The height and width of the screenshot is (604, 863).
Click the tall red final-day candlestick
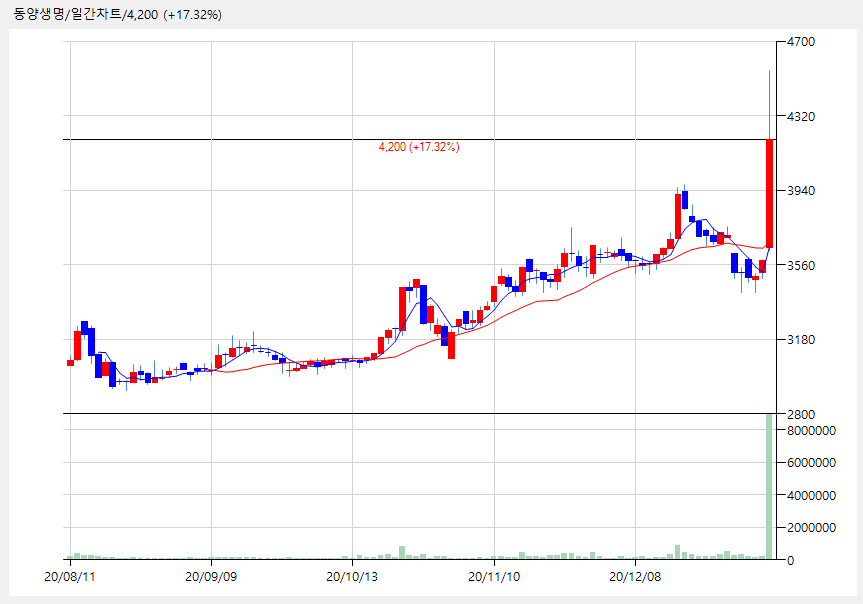point(769,194)
